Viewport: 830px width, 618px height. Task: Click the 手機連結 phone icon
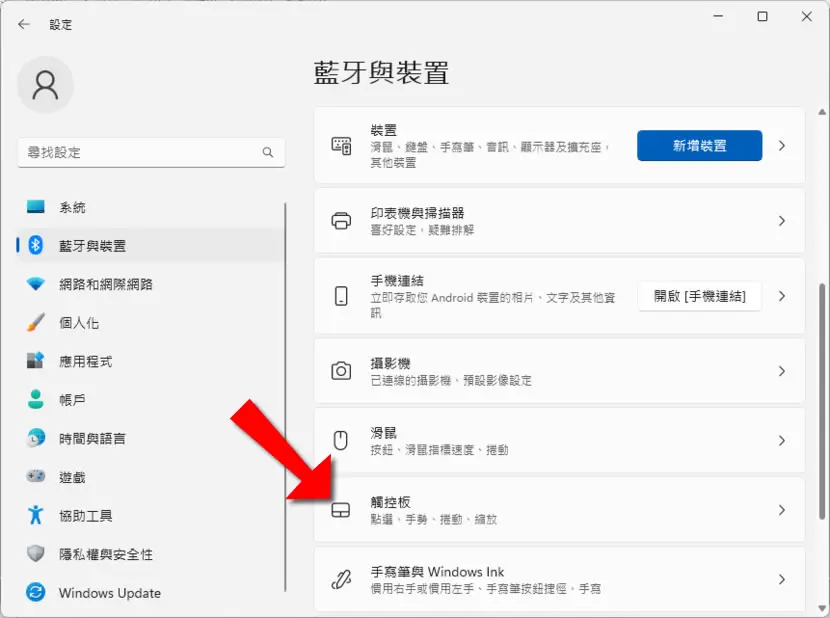pos(341,296)
